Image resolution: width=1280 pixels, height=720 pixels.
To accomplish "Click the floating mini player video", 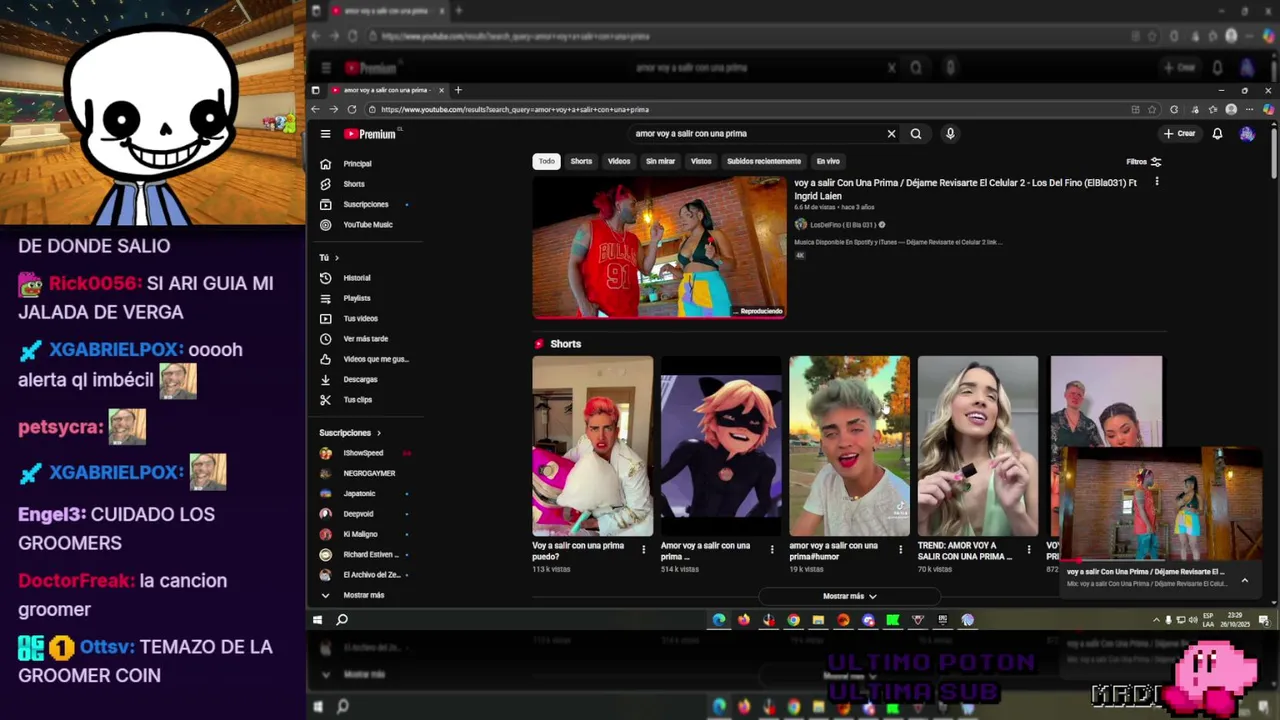I will tap(1161, 505).
